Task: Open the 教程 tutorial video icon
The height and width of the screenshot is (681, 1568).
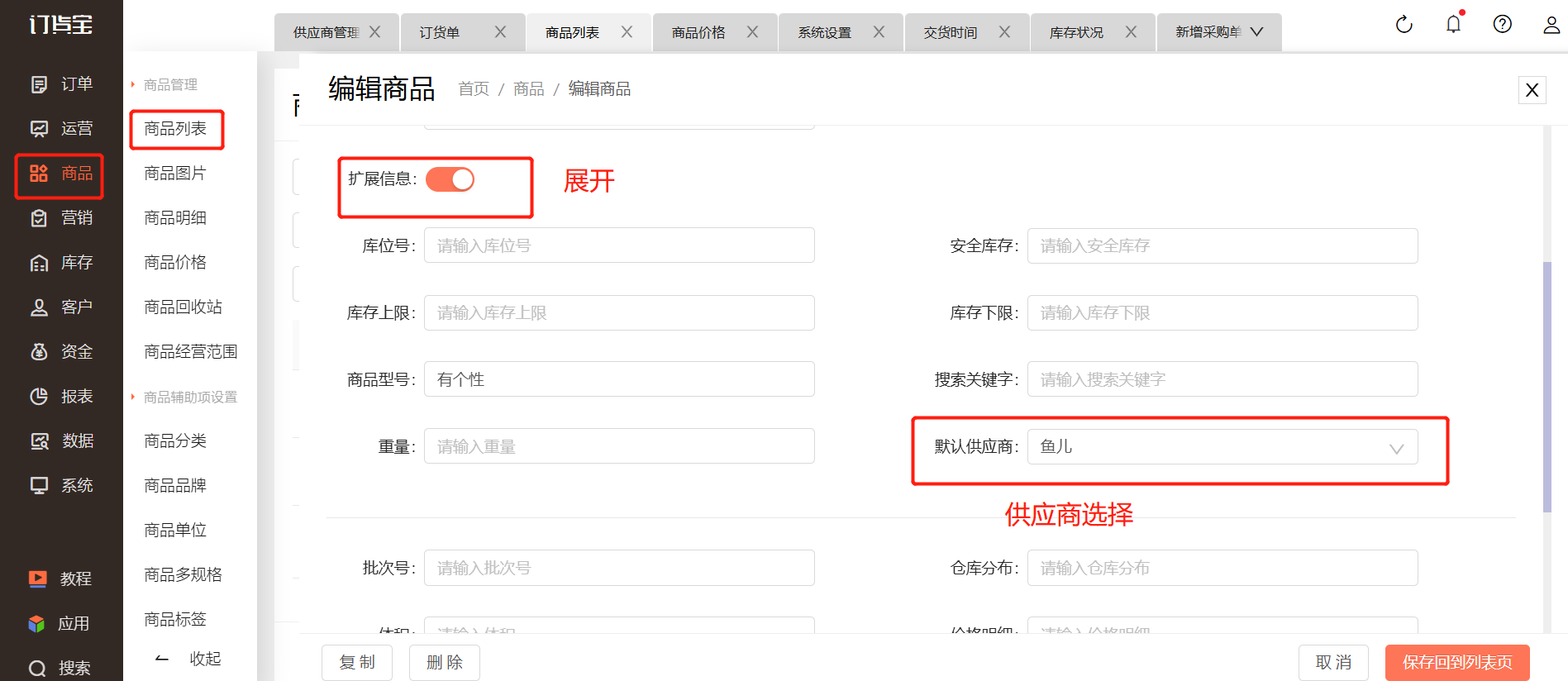Action: [x=38, y=579]
